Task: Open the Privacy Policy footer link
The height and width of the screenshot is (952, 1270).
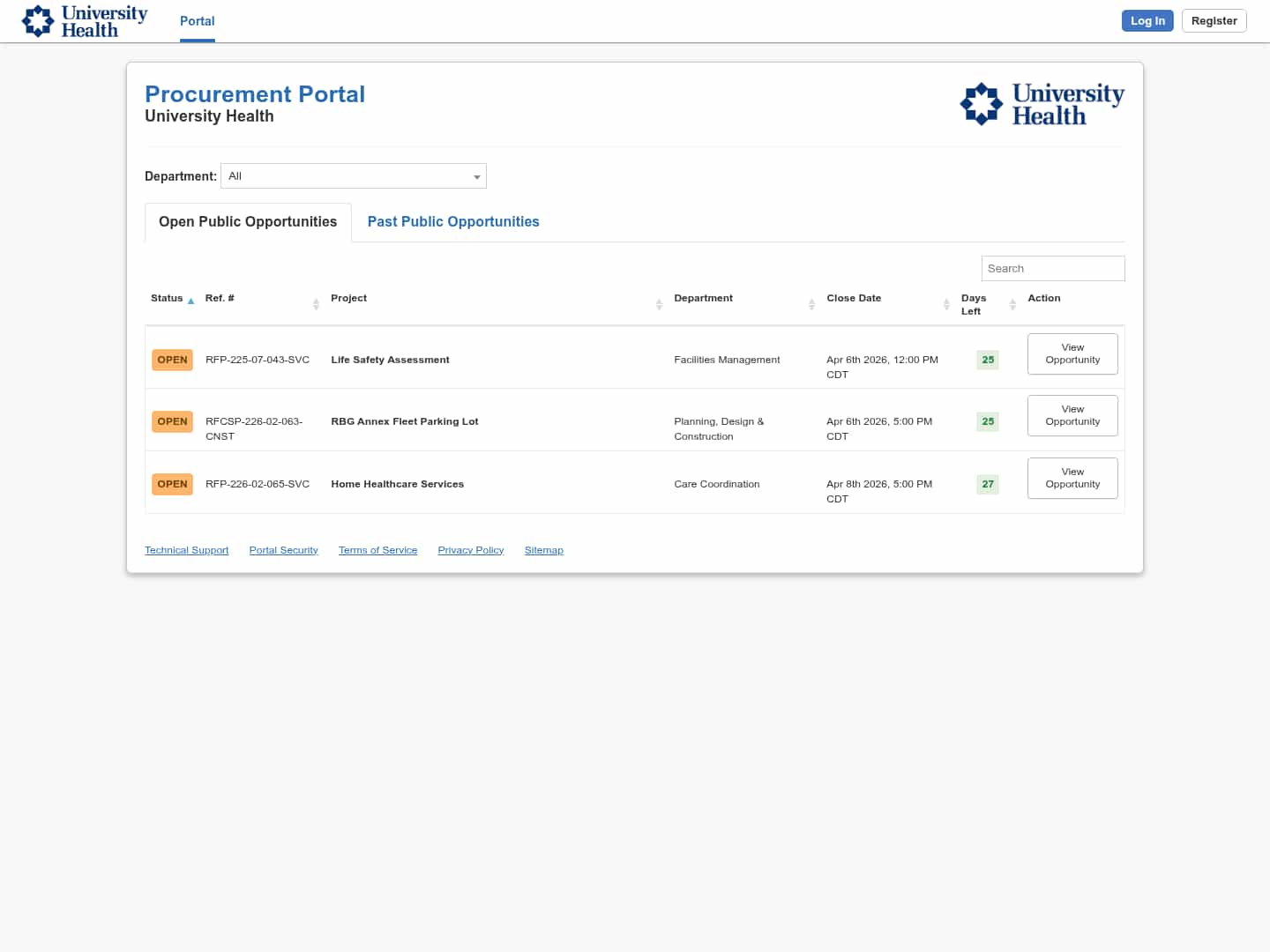Action: (471, 550)
